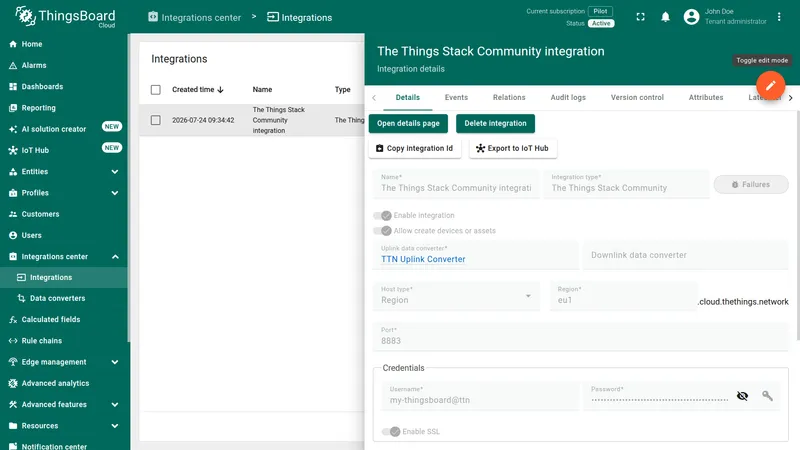Click Delete integration button
Image resolution: width=800 pixels, height=450 pixels.
pyautogui.click(x=495, y=123)
